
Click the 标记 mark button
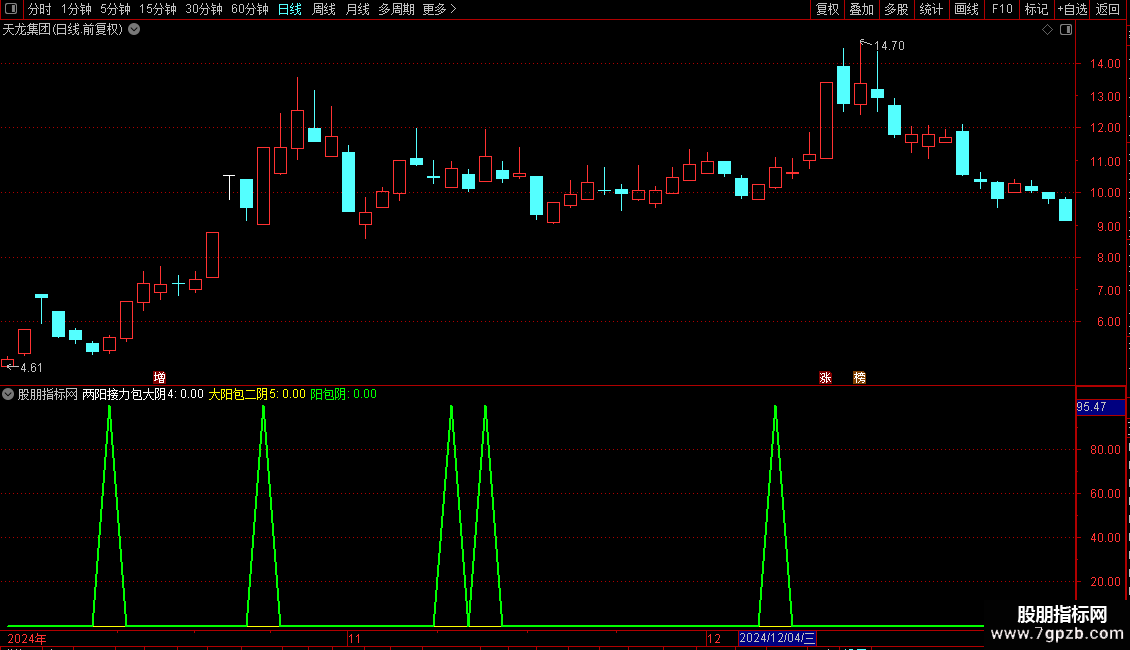tap(1036, 9)
